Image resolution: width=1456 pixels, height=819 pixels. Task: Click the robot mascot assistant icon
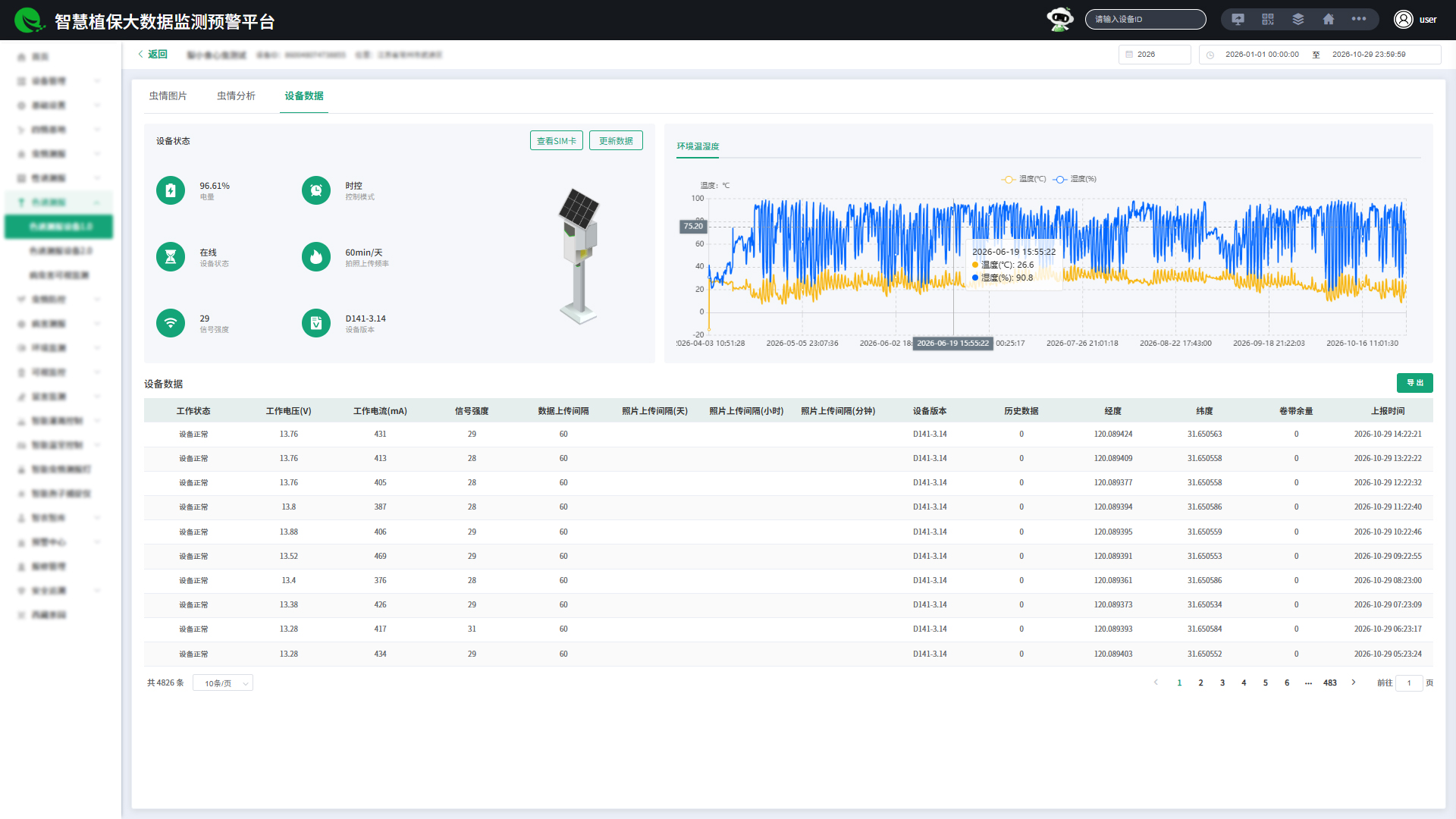pyautogui.click(x=1060, y=20)
